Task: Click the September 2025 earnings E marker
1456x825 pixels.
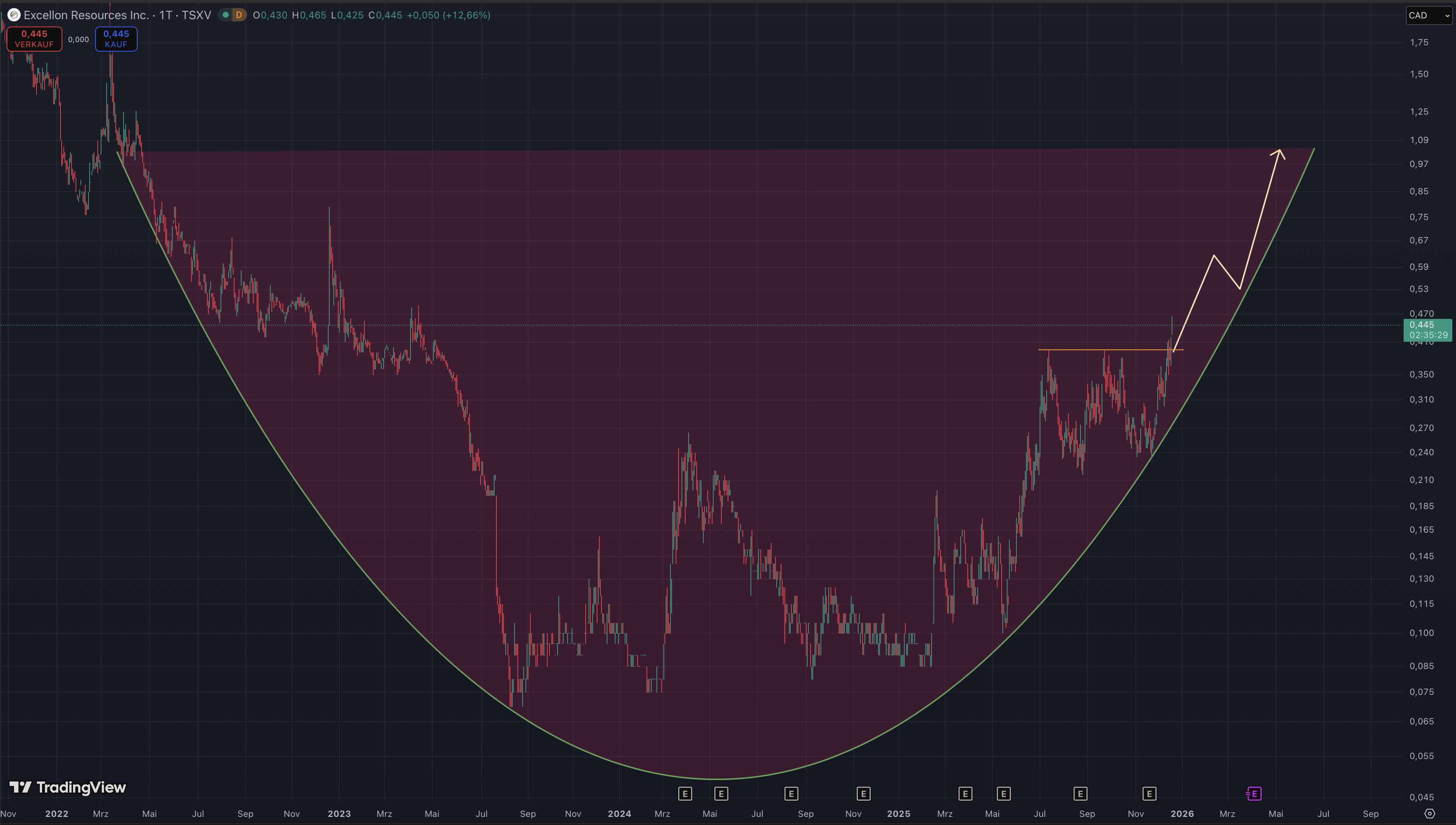Action: [1080, 793]
